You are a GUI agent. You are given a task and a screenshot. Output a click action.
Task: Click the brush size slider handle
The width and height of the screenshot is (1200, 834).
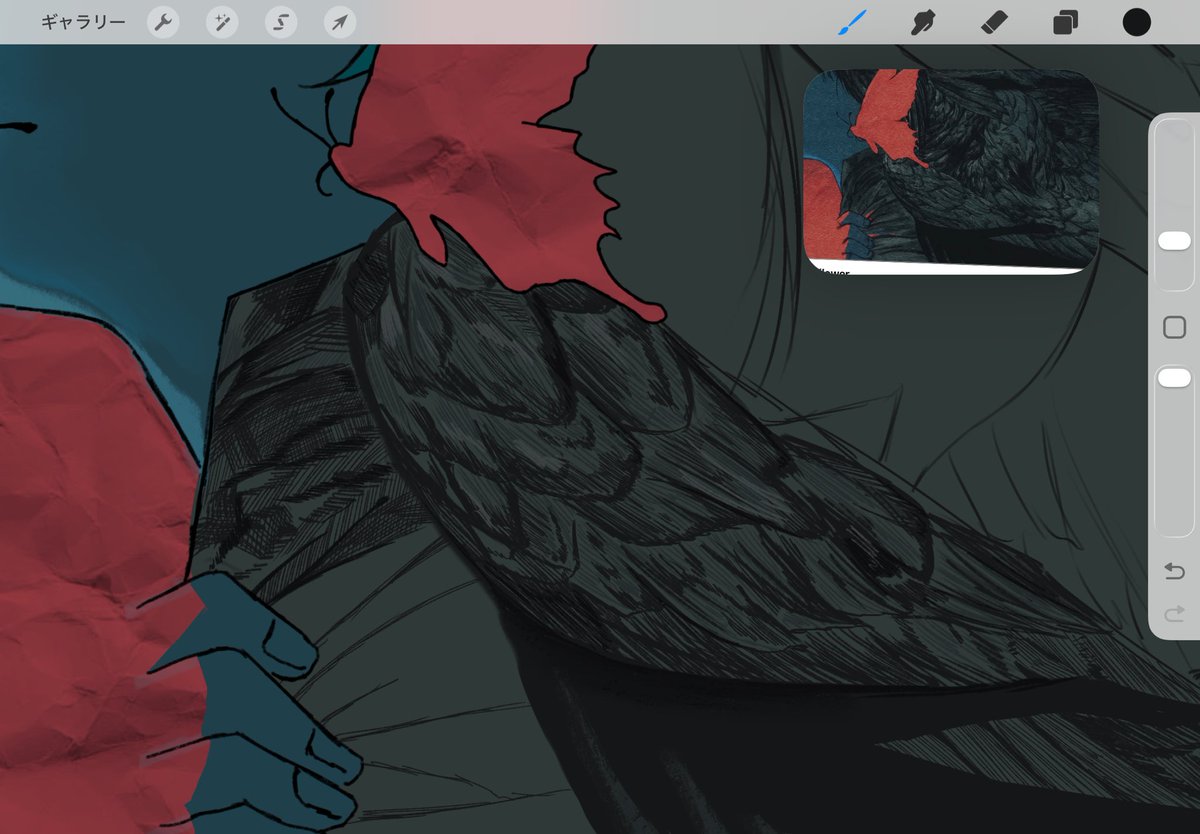(1174, 241)
